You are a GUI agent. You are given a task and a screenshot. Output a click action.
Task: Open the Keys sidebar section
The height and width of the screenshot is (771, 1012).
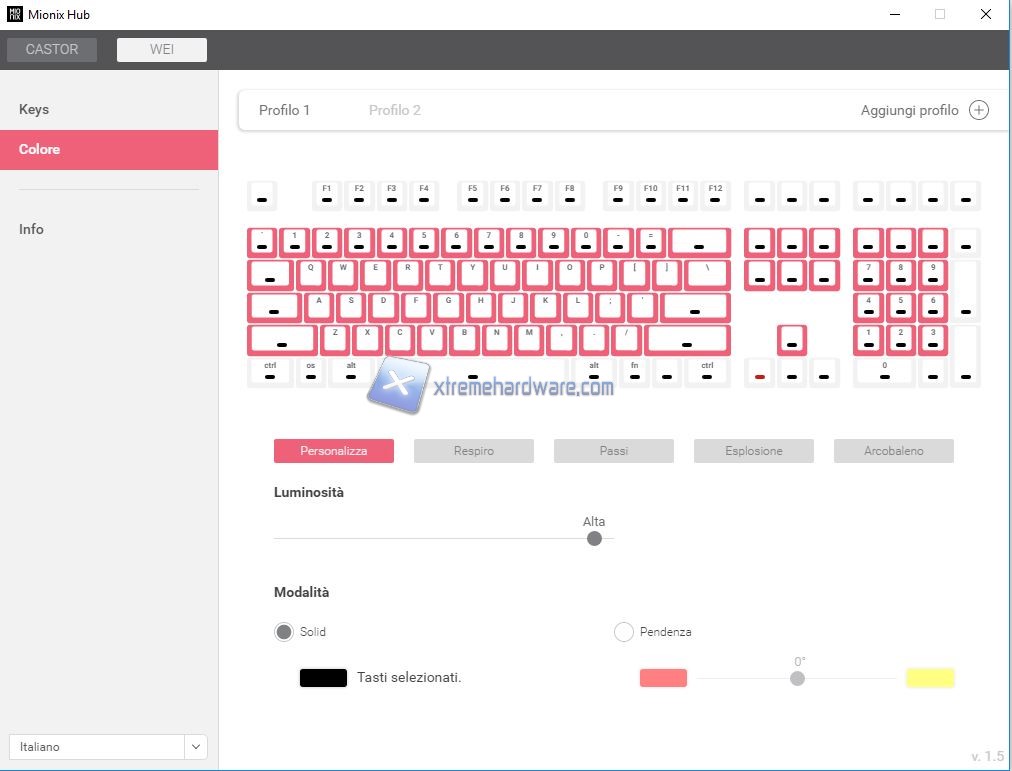(x=34, y=109)
